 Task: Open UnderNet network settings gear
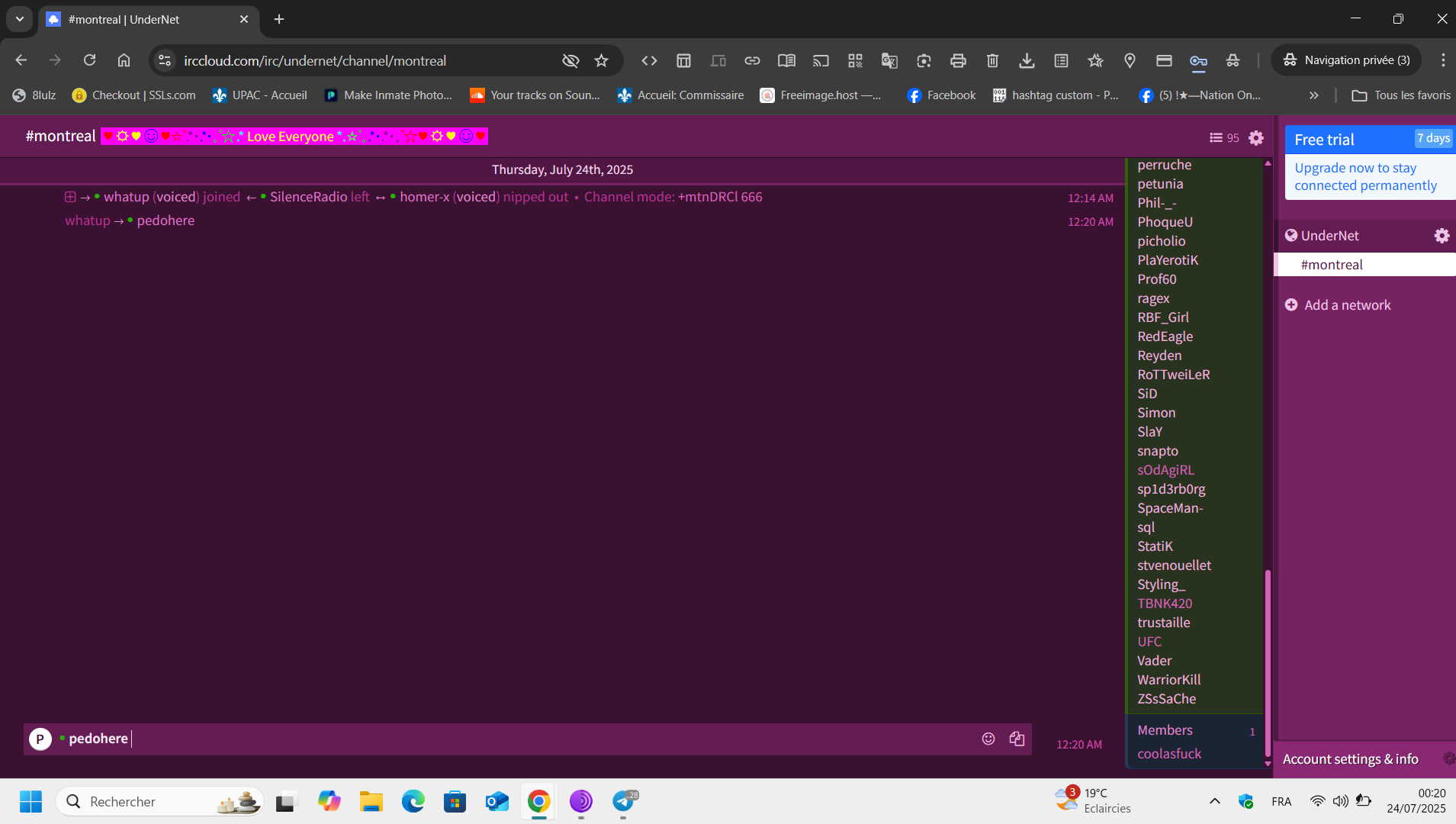(x=1441, y=236)
